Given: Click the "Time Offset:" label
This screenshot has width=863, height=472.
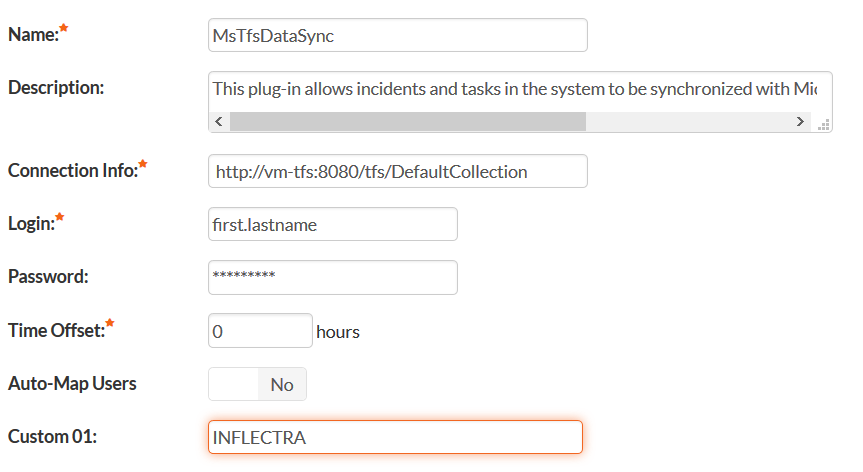Looking at the screenshot, I should [55, 330].
